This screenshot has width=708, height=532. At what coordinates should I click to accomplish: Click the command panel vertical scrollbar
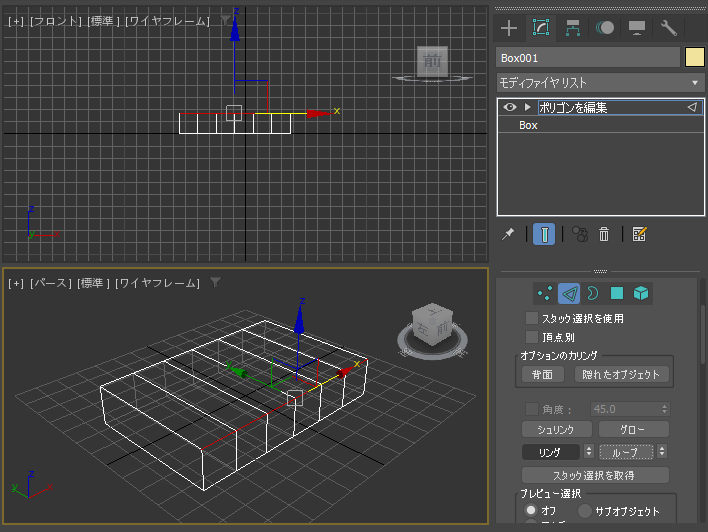[x=703, y=334]
